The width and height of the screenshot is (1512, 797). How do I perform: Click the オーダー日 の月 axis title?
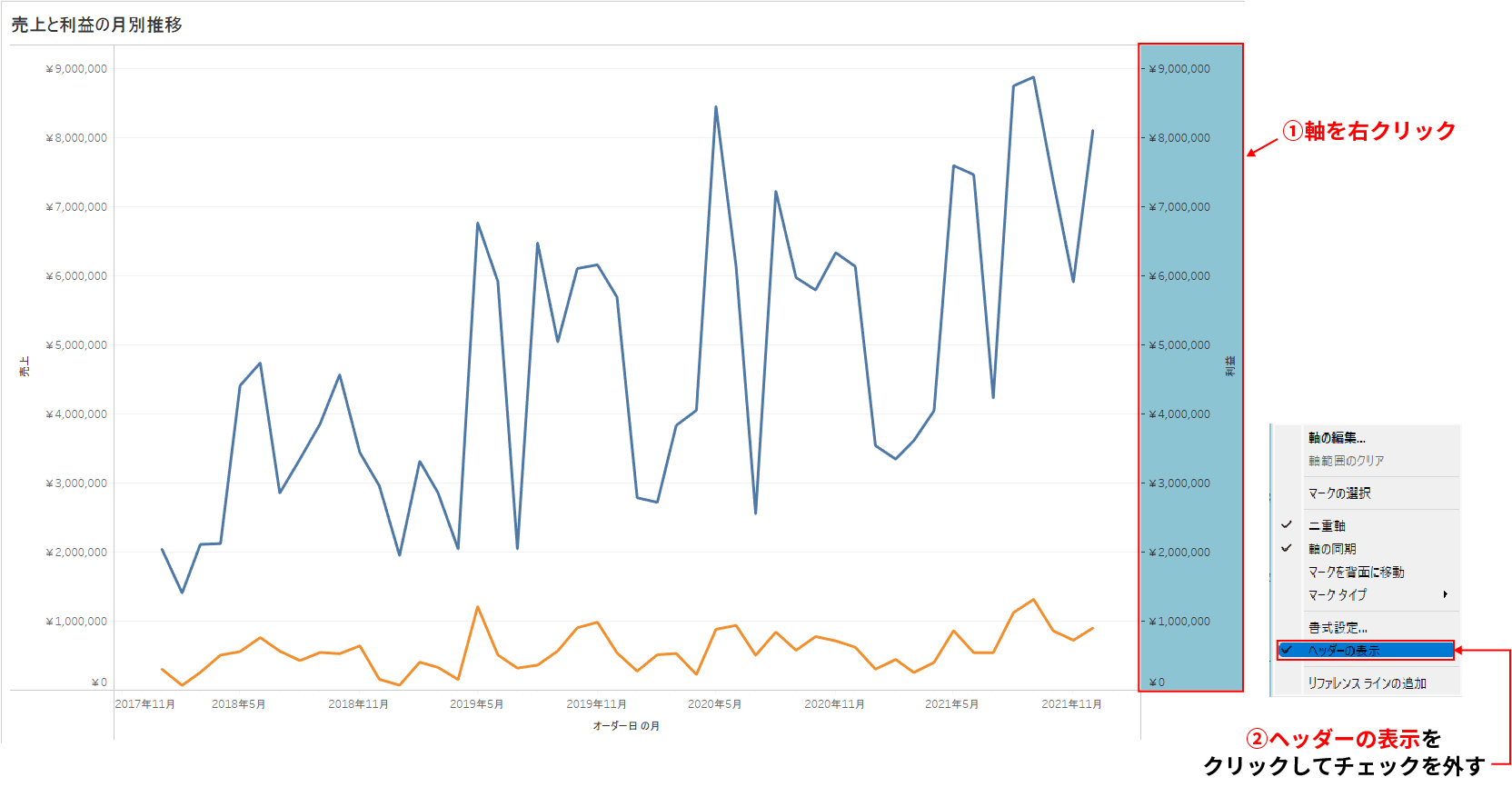(x=626, y=726)
